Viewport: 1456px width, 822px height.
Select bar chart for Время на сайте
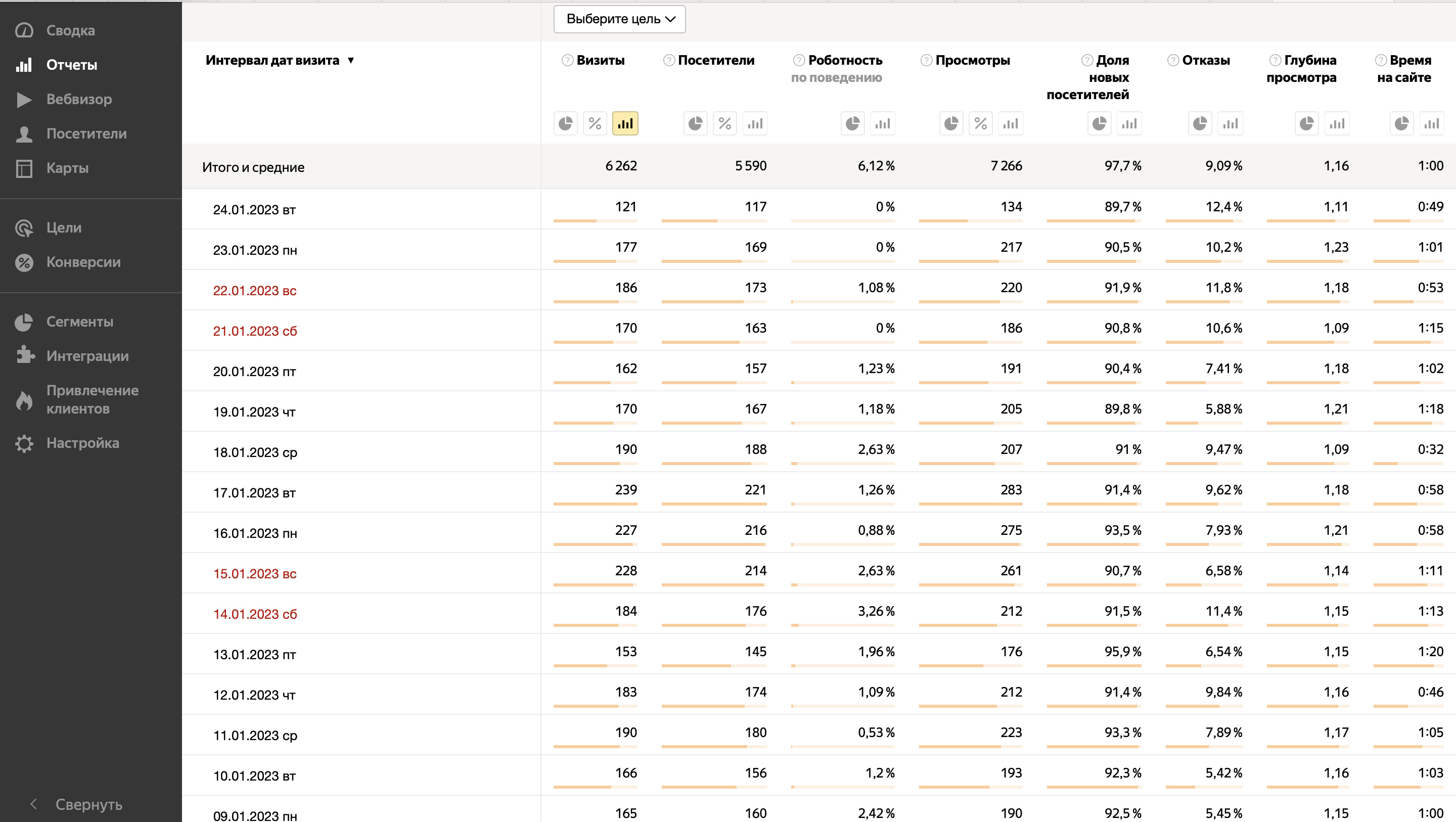[1432, 123]
